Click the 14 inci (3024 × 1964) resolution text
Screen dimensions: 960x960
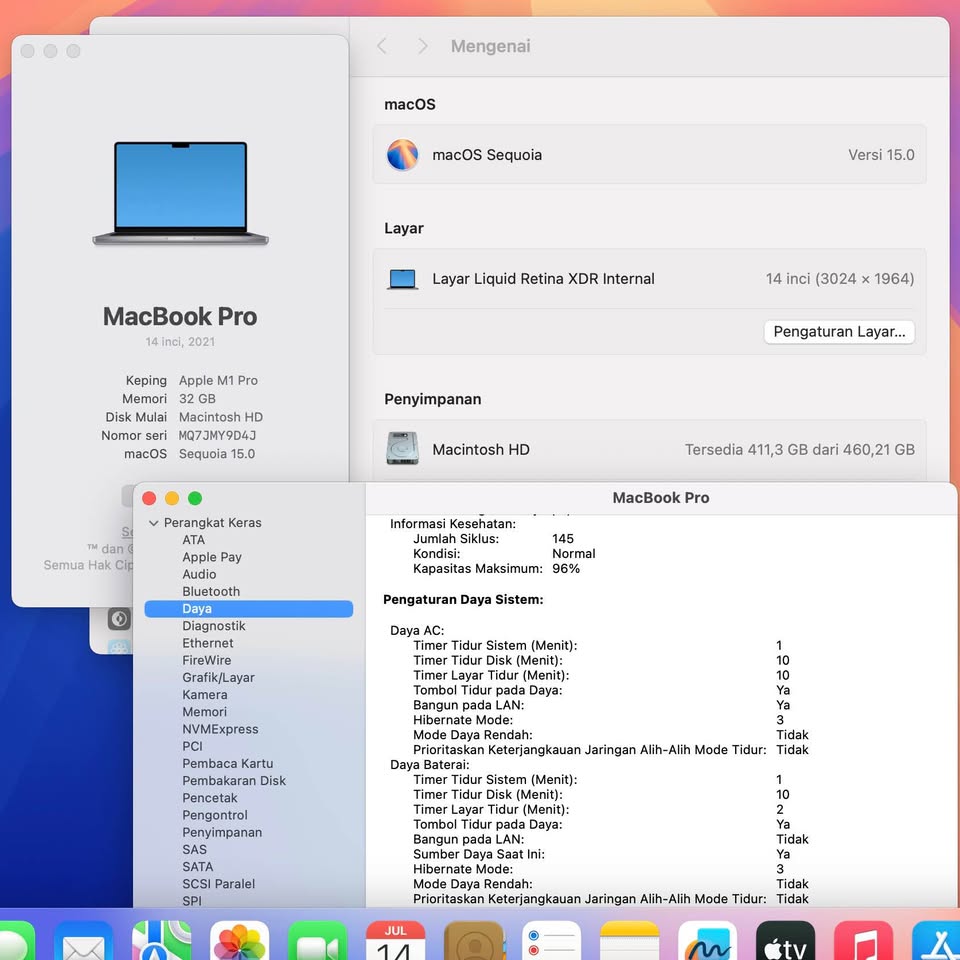click(x=839, y=279)
